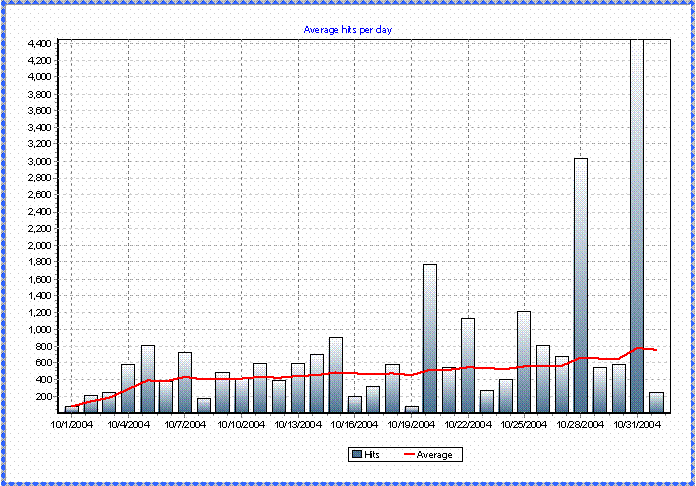Select the very short 10/19/2004 bar
This screenshot has width=696, height=486.
[411, 409]
